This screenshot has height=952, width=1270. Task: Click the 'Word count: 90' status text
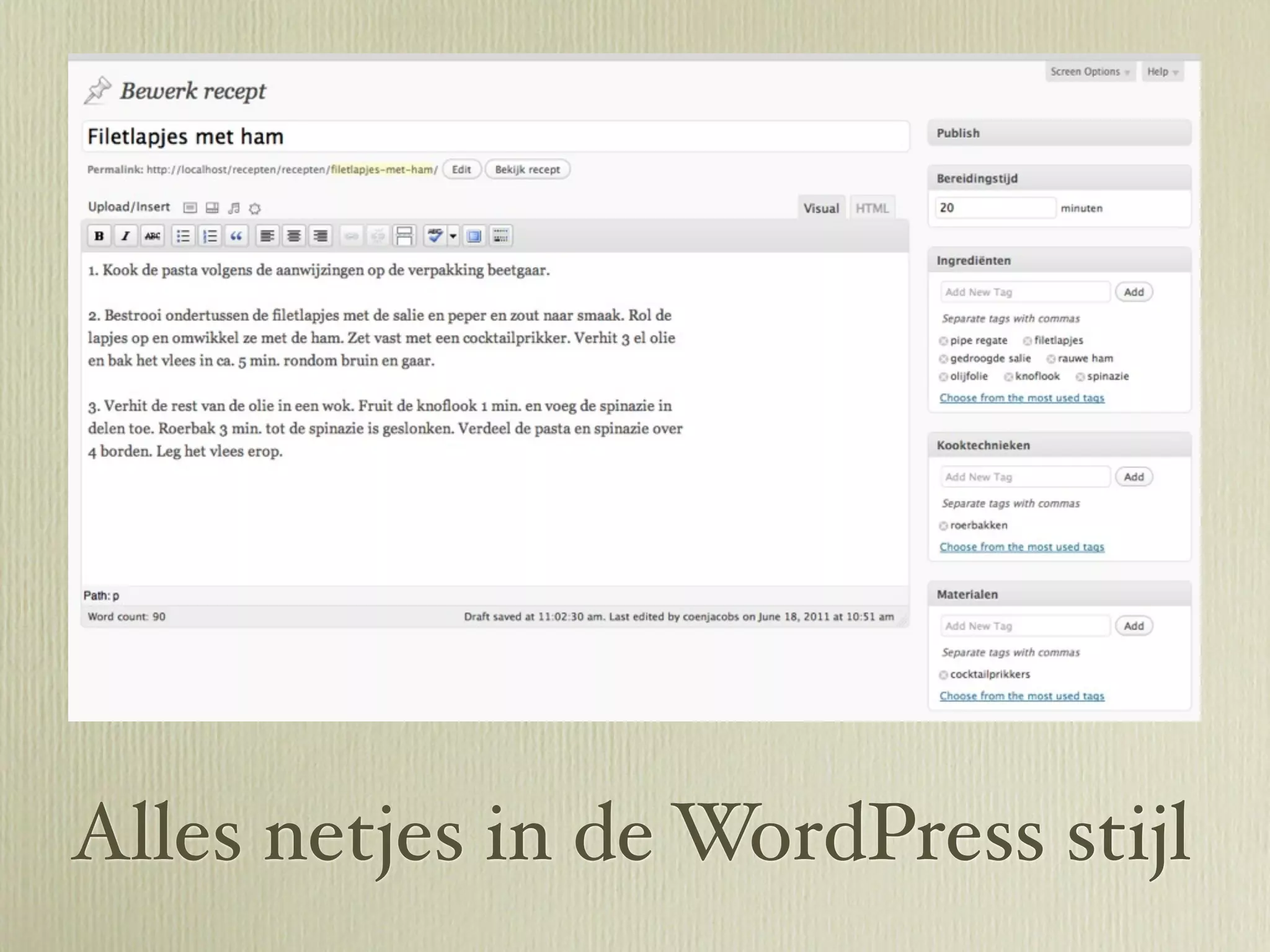click(127, 617)
